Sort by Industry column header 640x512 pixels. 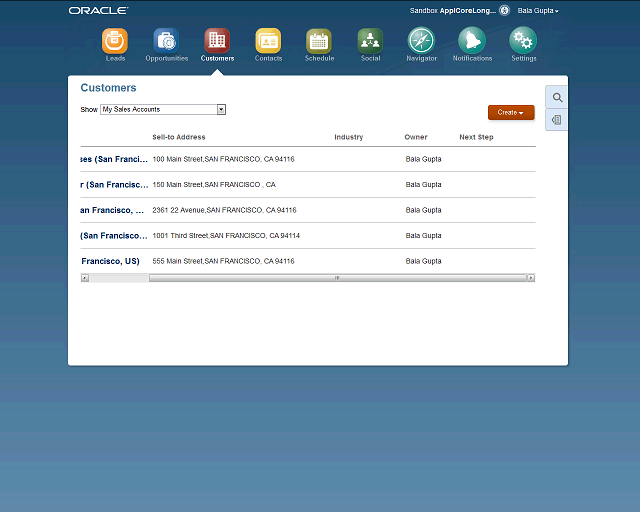[349, 137]
